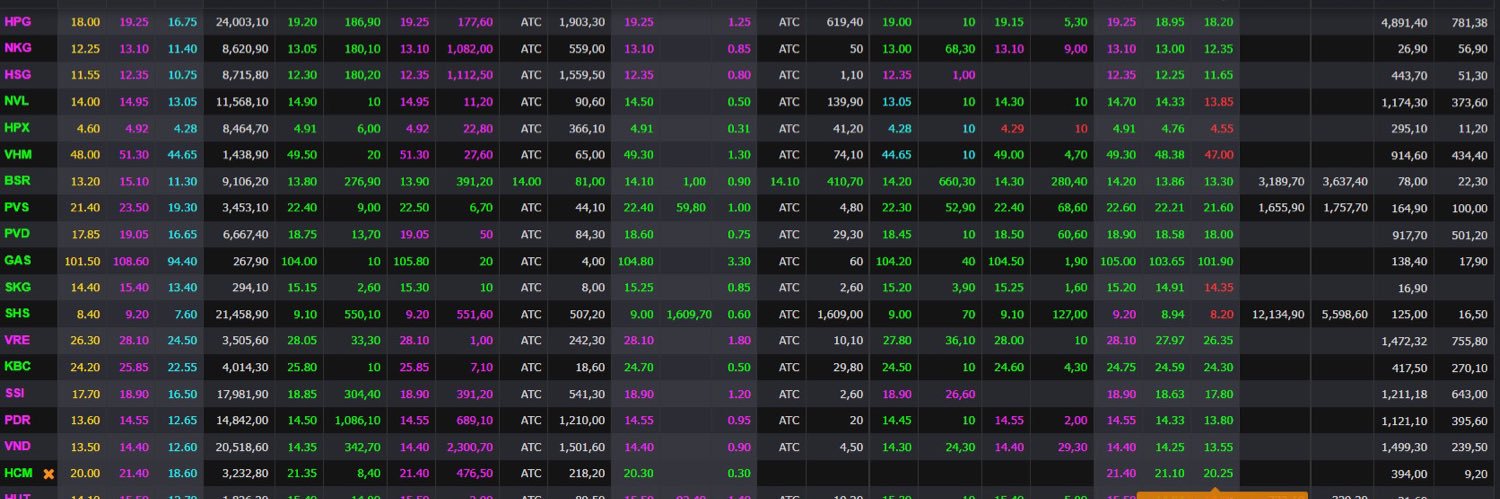The height and width of the screenshot is (499, 1500).
Task: Click 3,637,40 in the BSR row
Action: click(1344, 180)
